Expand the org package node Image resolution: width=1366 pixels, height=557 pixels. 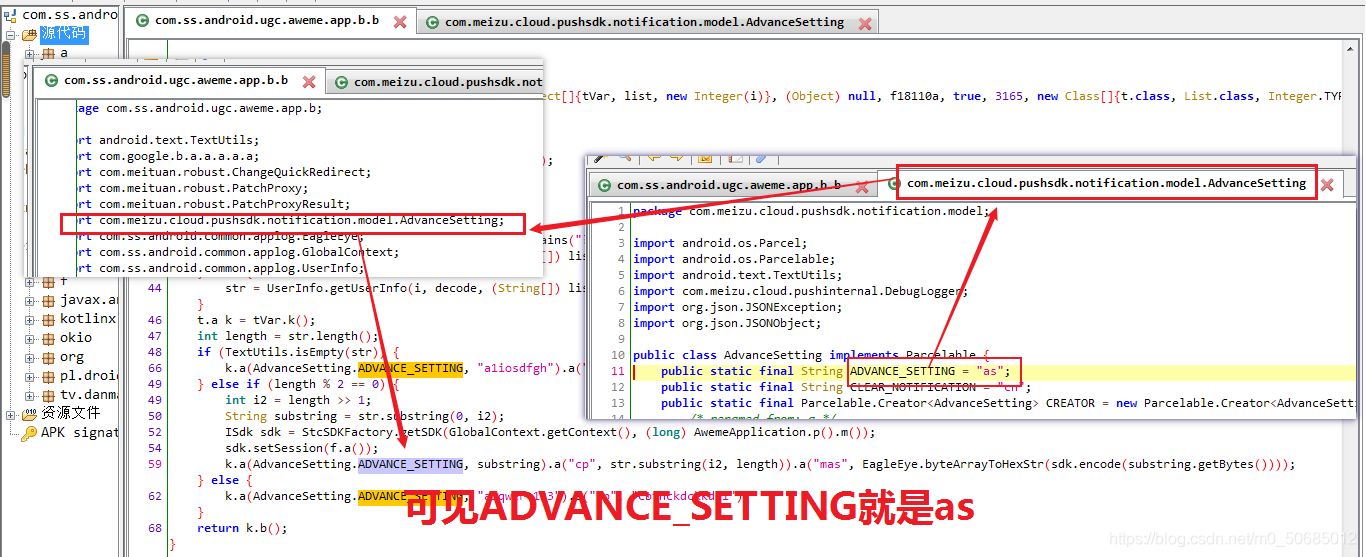coord(29,358)
